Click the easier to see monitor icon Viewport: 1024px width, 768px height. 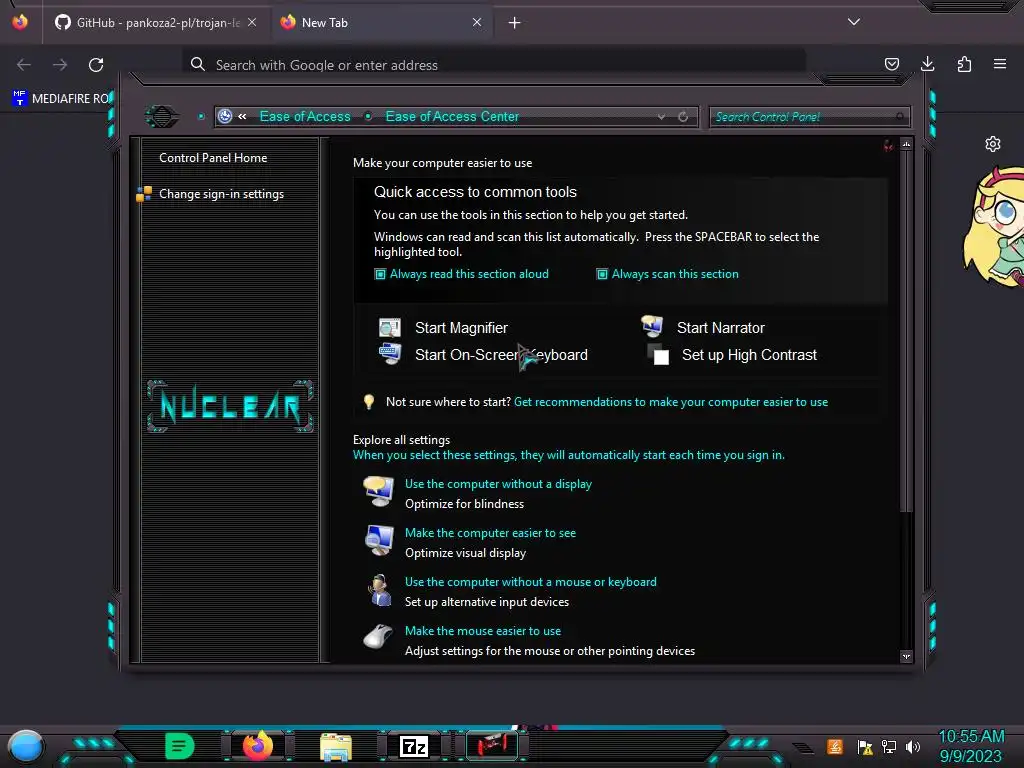point(379,541)
